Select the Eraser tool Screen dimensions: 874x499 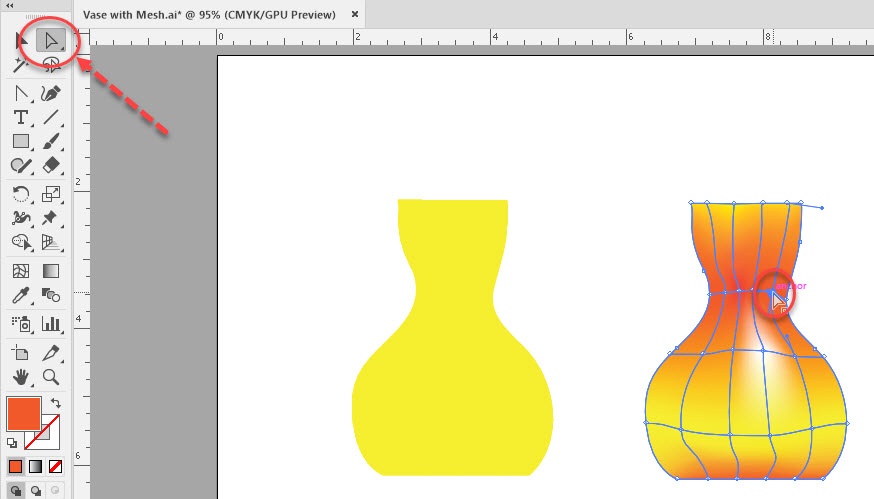tap(50, 166)
